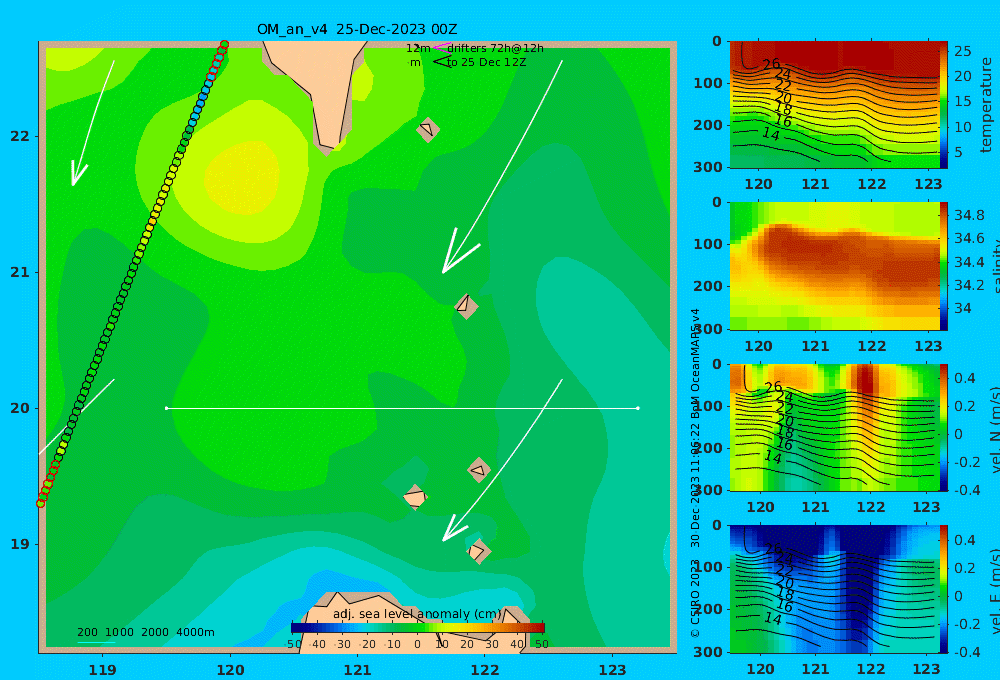Click the sea level anomaly color bar
Image resolution: width=1000 pixels, height=680 pixels.
(418, 628)
